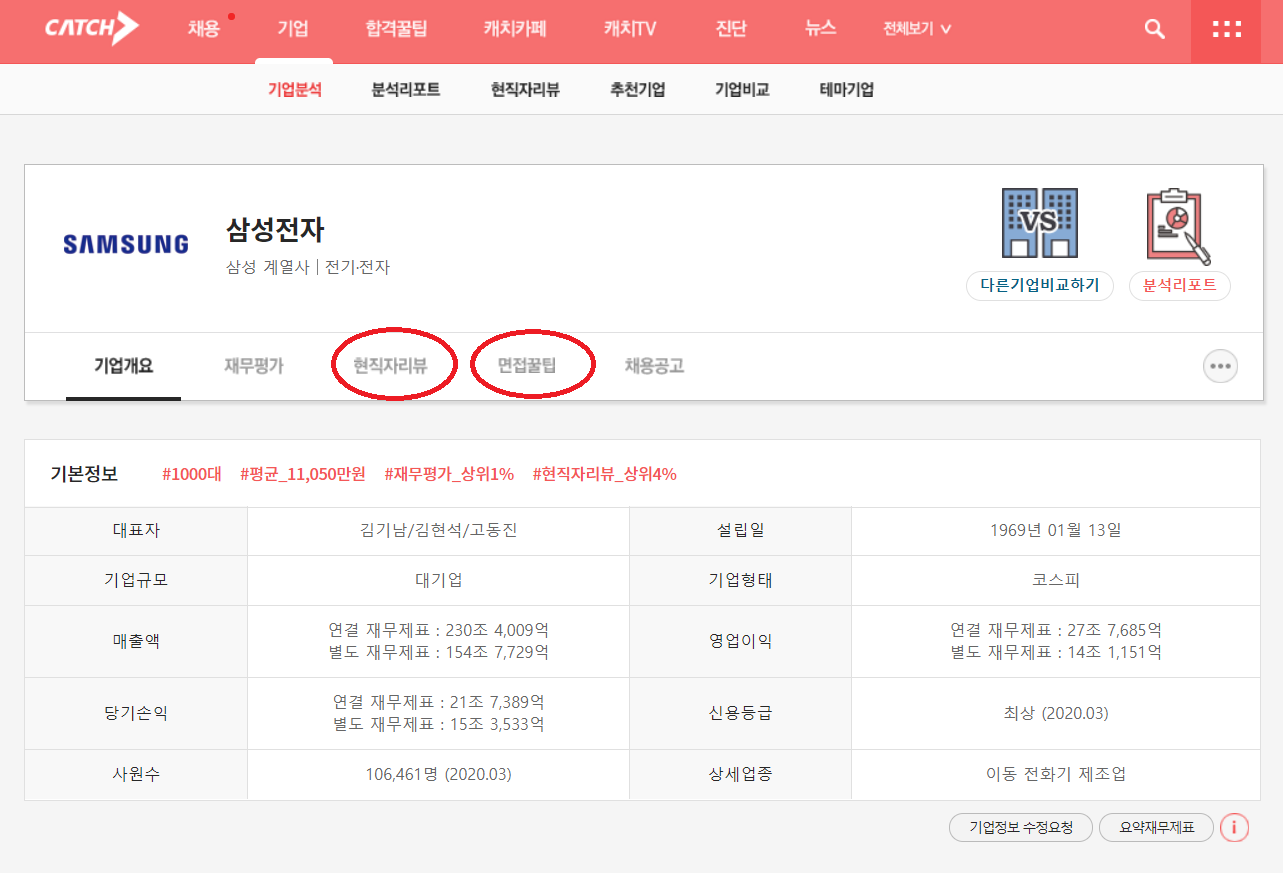Open the 캐치TV menu
The height and width of the screenshot is (873, 1283).
pos(630,29)
